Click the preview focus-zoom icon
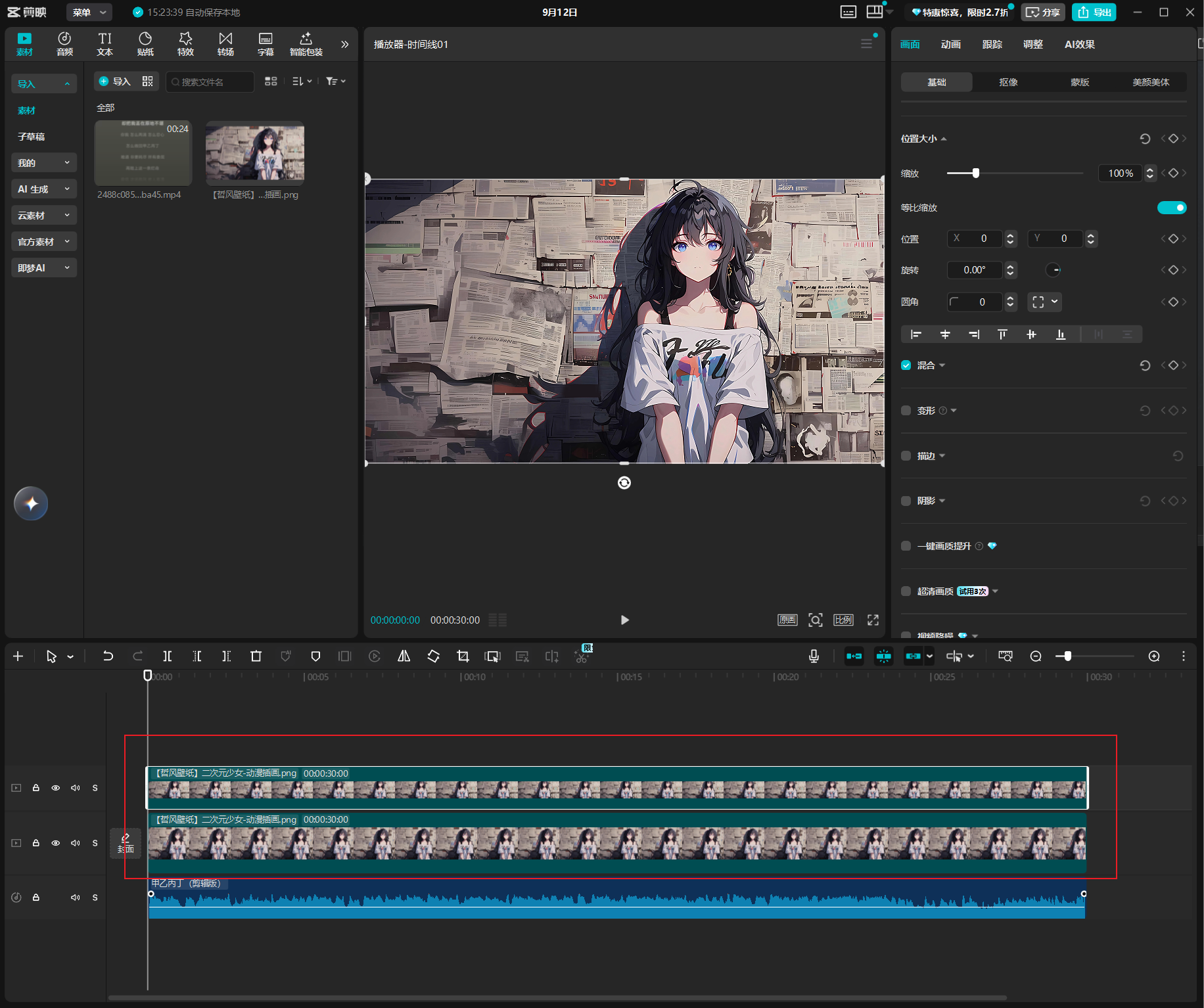 click(816, 620)
